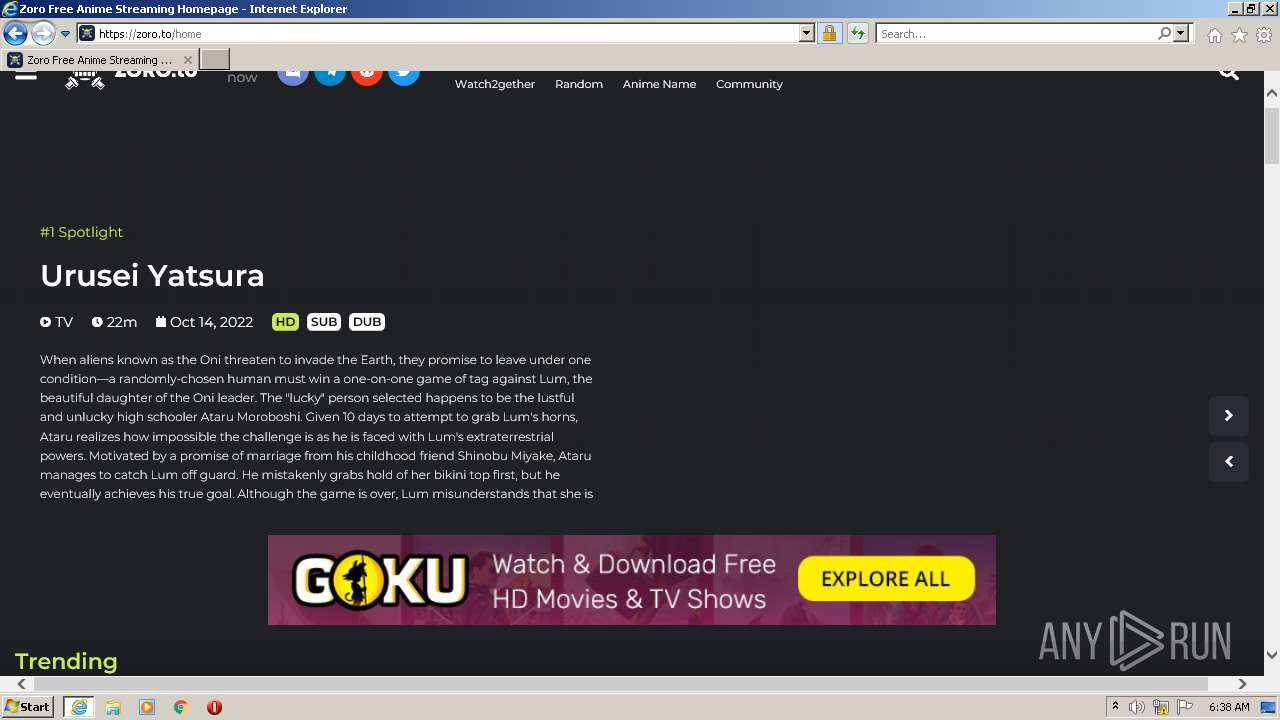Viewport: 1280px width, 720px height.
Task: Go to previous spotlight slide
Action: [1229, 462]
